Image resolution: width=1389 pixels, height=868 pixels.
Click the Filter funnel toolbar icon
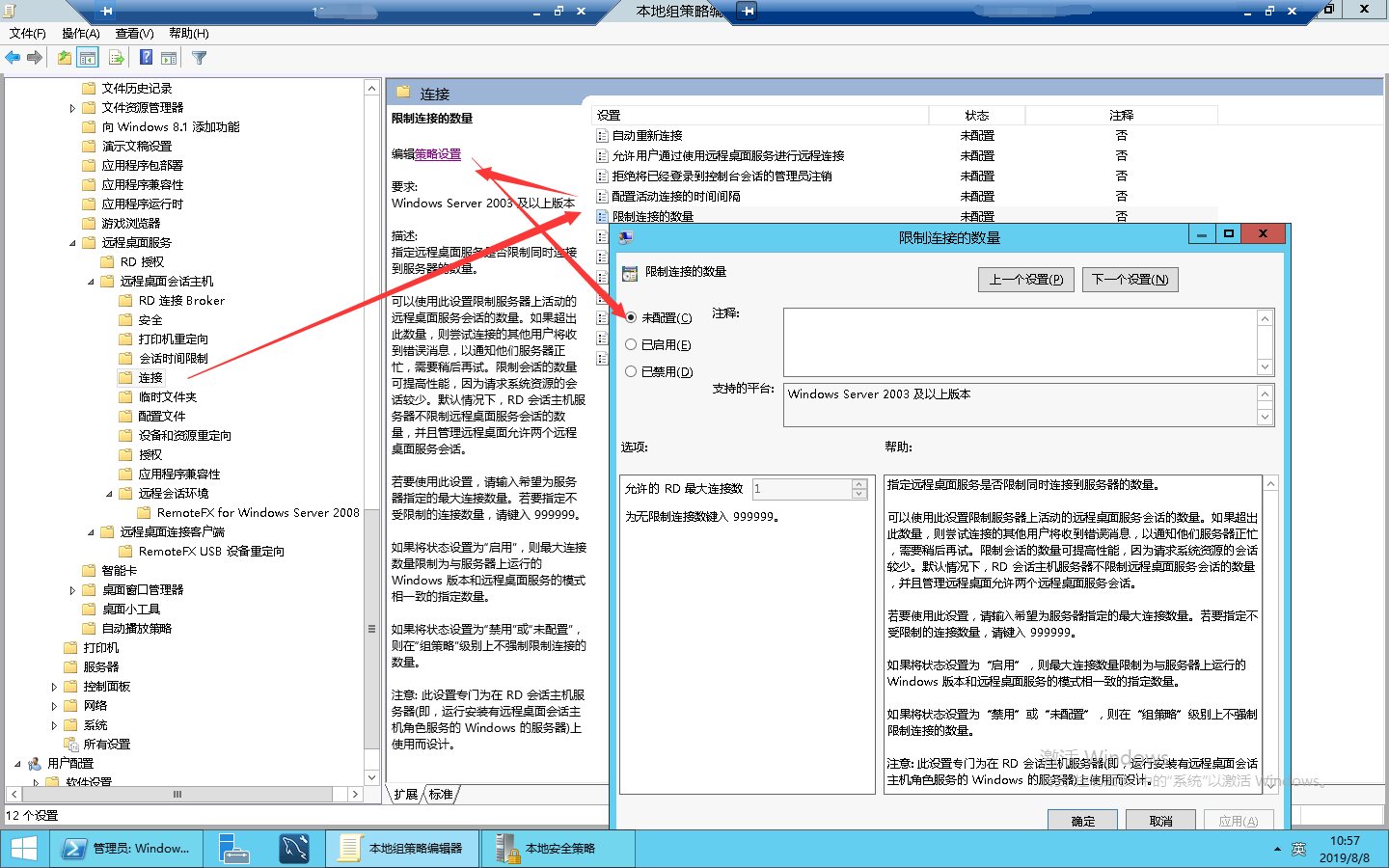point(200,58)
